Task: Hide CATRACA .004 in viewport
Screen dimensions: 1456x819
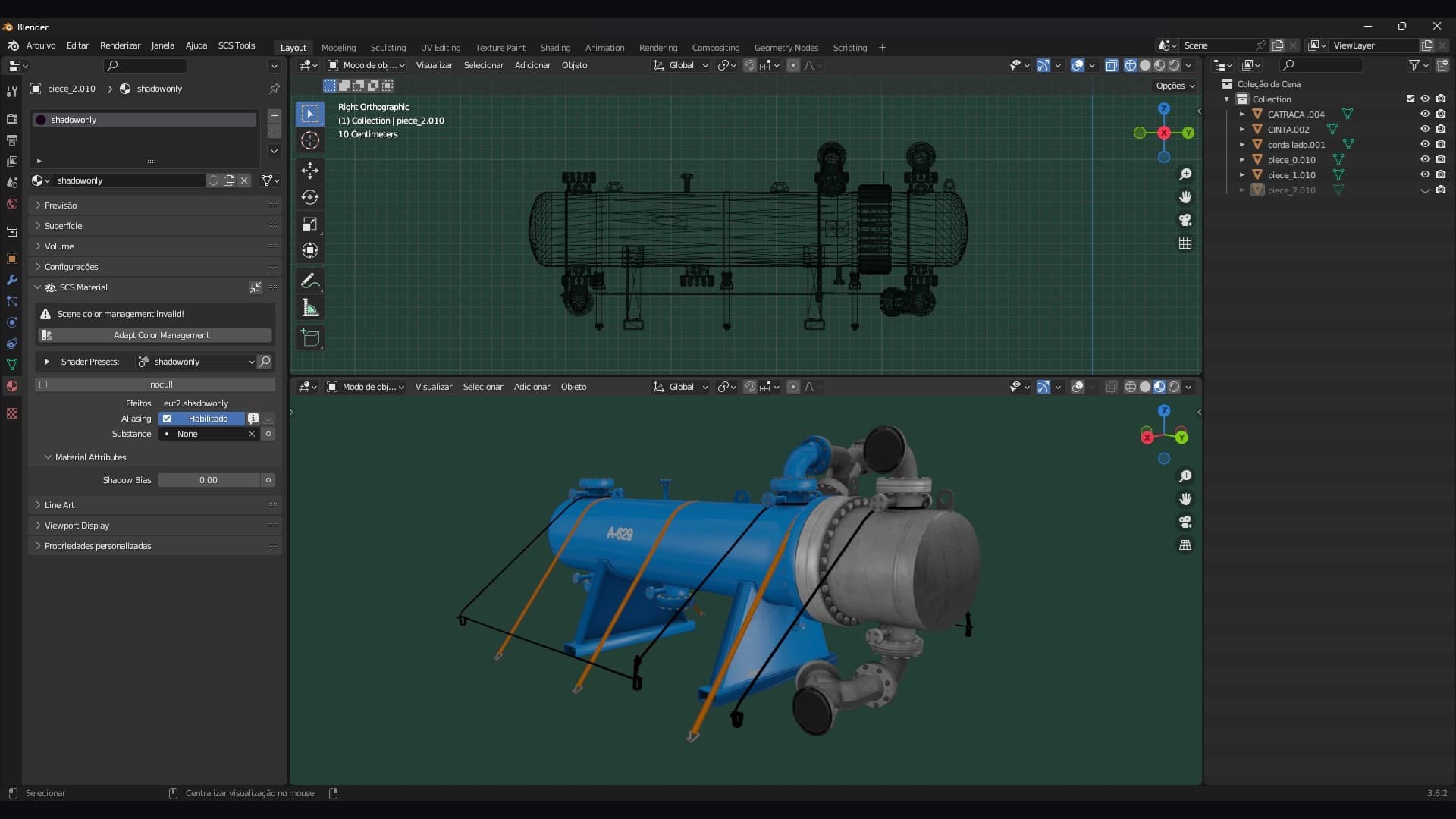Action: coord(1425,114)
